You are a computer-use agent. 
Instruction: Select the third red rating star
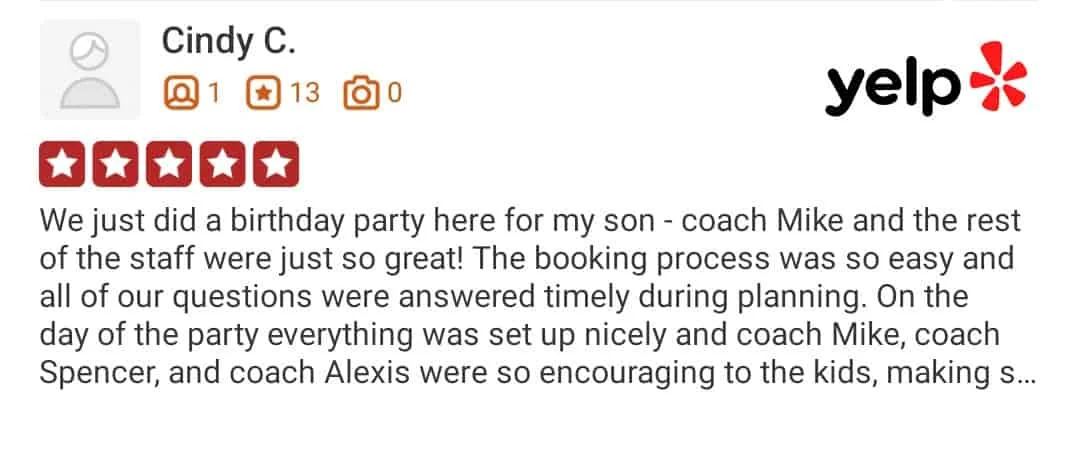pos(169,164)
